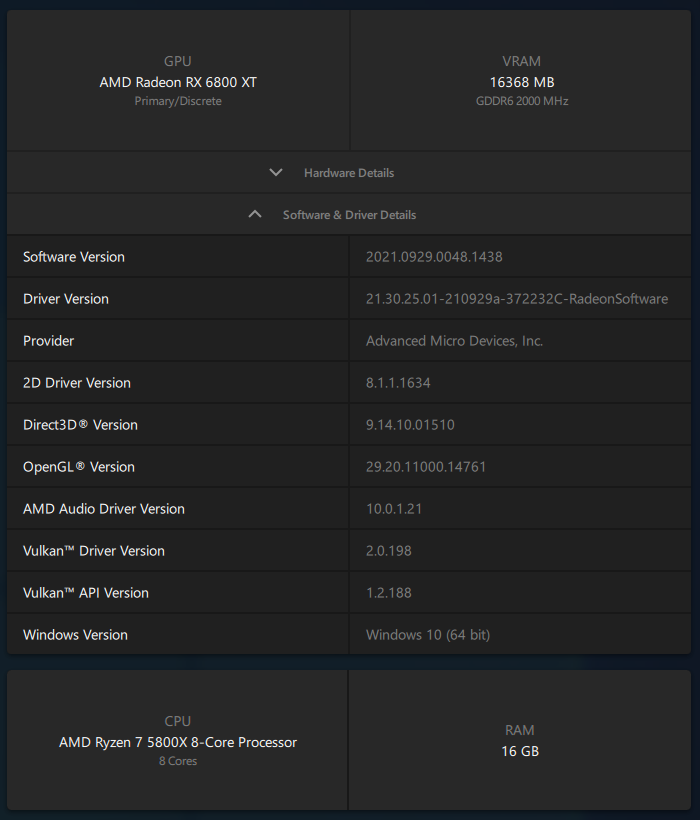Select the Windows 10 (64 bit) value
Screen dimensions: 700x820
point(428,635)
